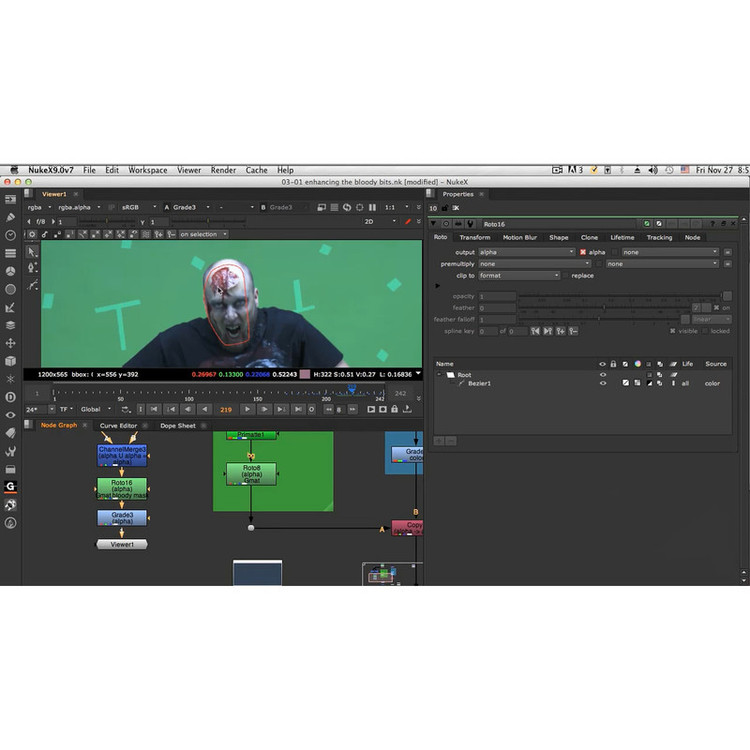Open the clip to format dropdown
Viewport: 750px width, 750px height.
(519, 275)
